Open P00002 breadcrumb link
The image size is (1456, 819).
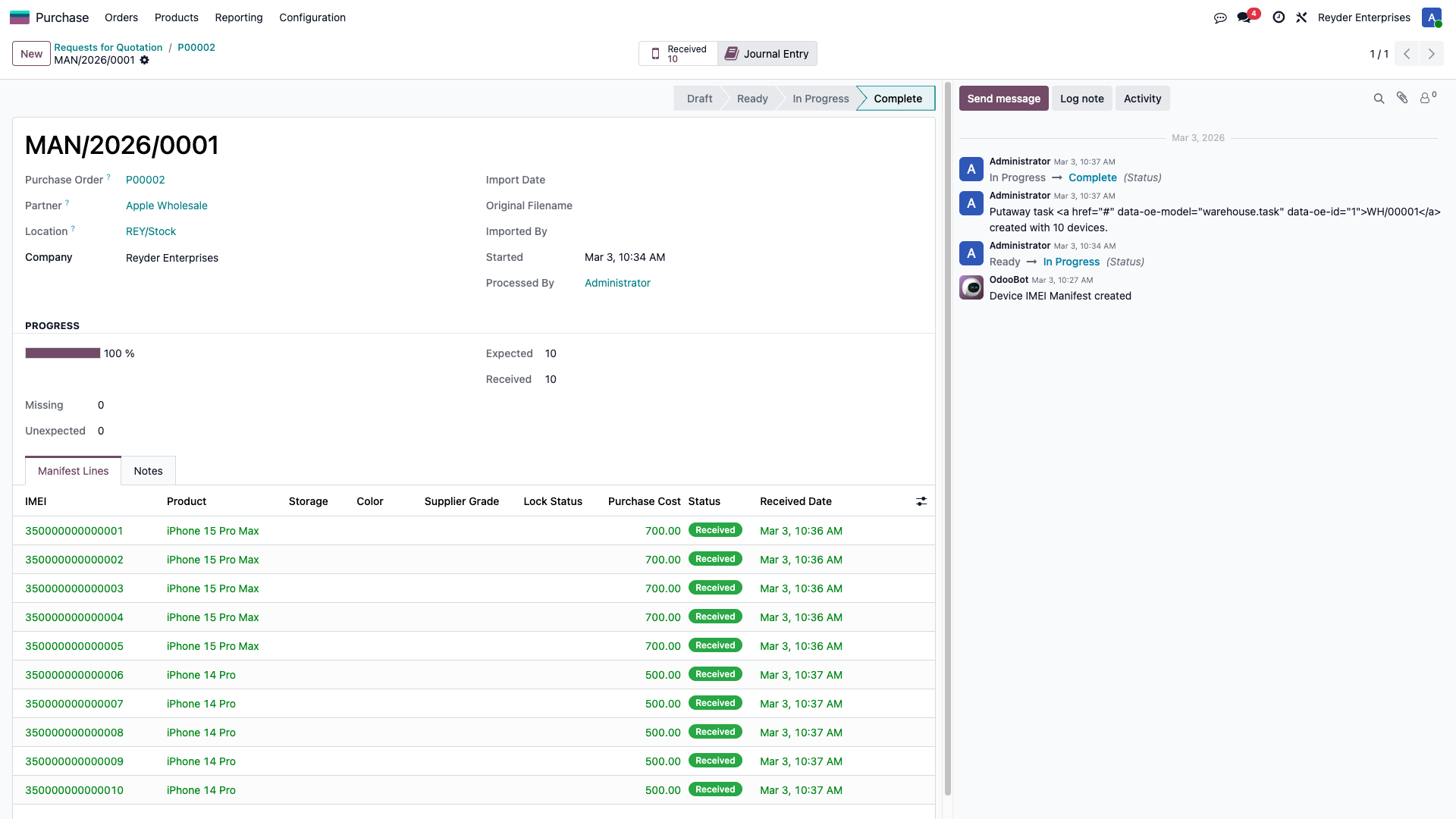point(196,47)
